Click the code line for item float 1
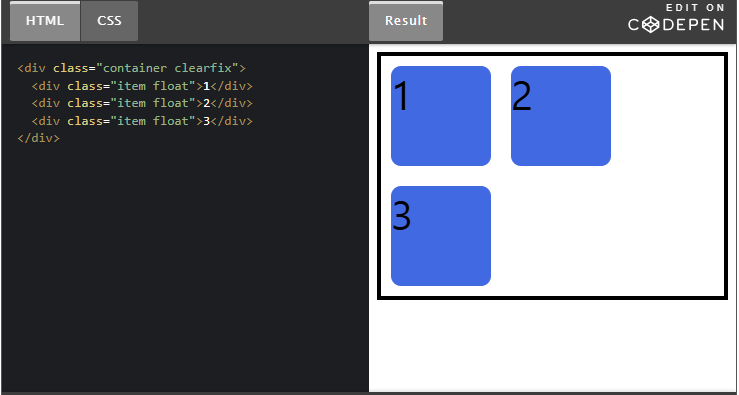 (142, 86)
